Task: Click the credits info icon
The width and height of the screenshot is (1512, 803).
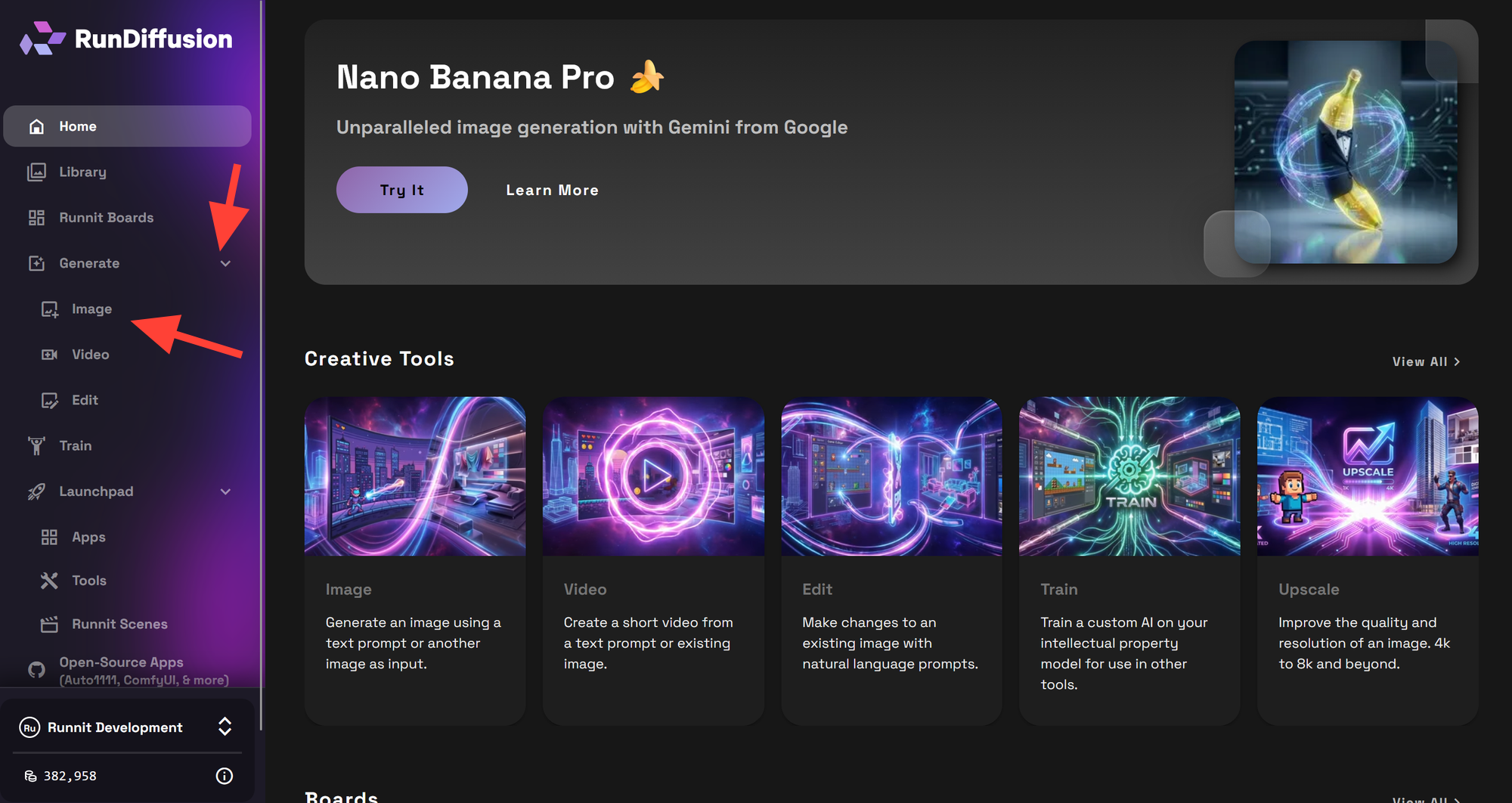Action: pos(225,776)
